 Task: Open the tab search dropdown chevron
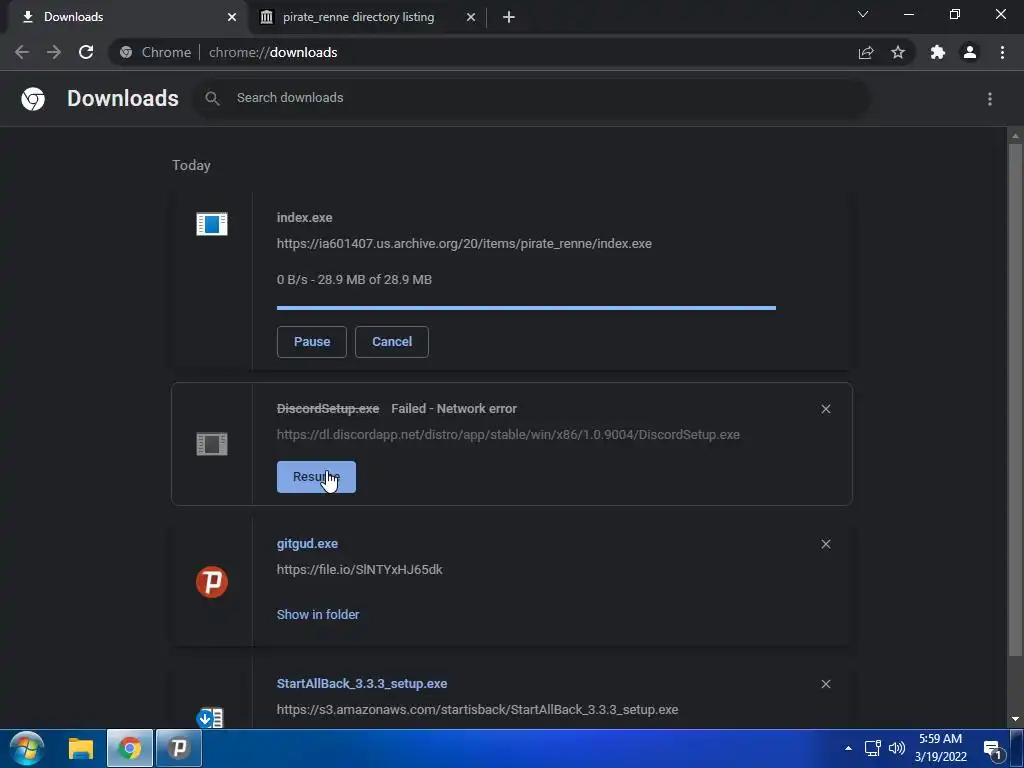[x=863, y=14]
